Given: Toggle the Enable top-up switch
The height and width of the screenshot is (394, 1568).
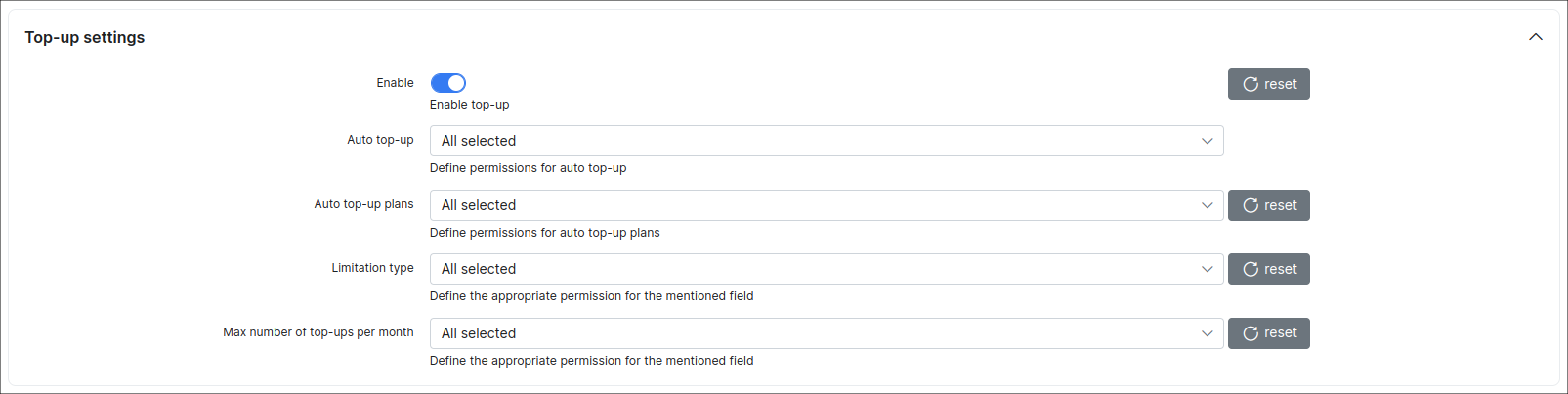Looking at the screenshot, I should 448,83.
